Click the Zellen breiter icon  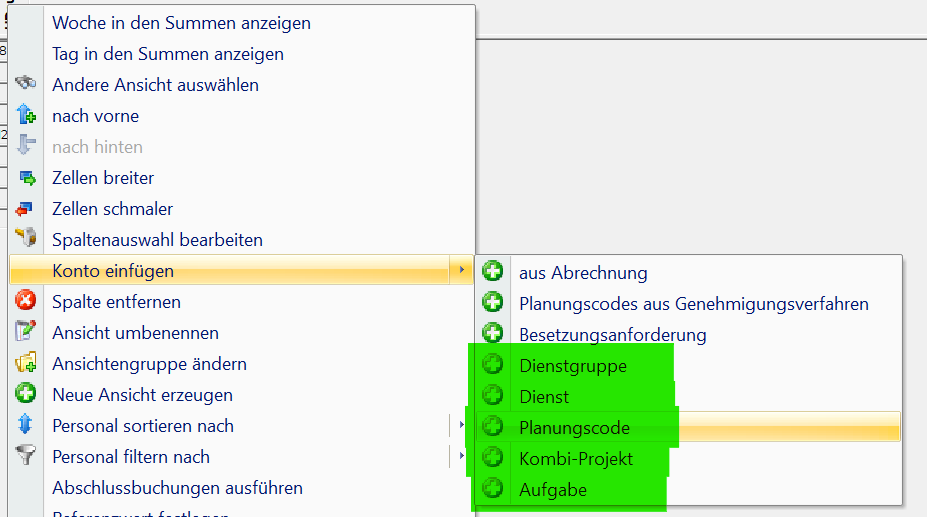(26, 178)
